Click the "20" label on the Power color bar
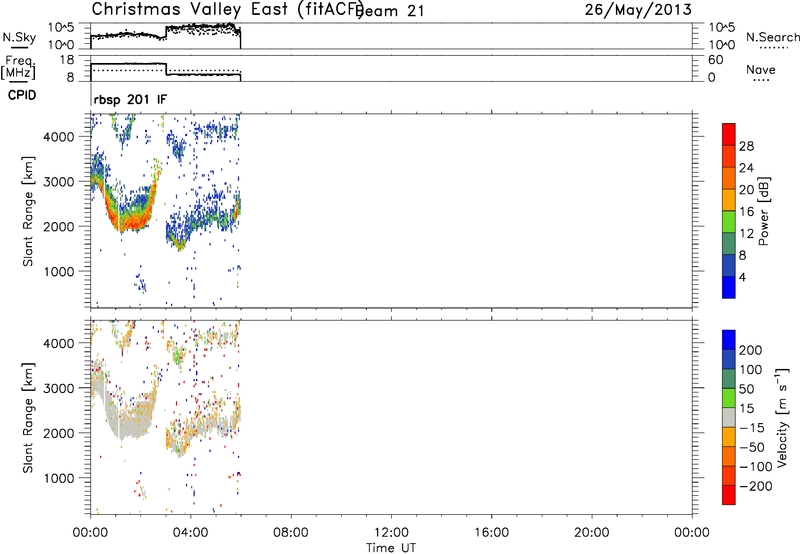The height and width of the screenshot is (554, 800). point(746,190)
